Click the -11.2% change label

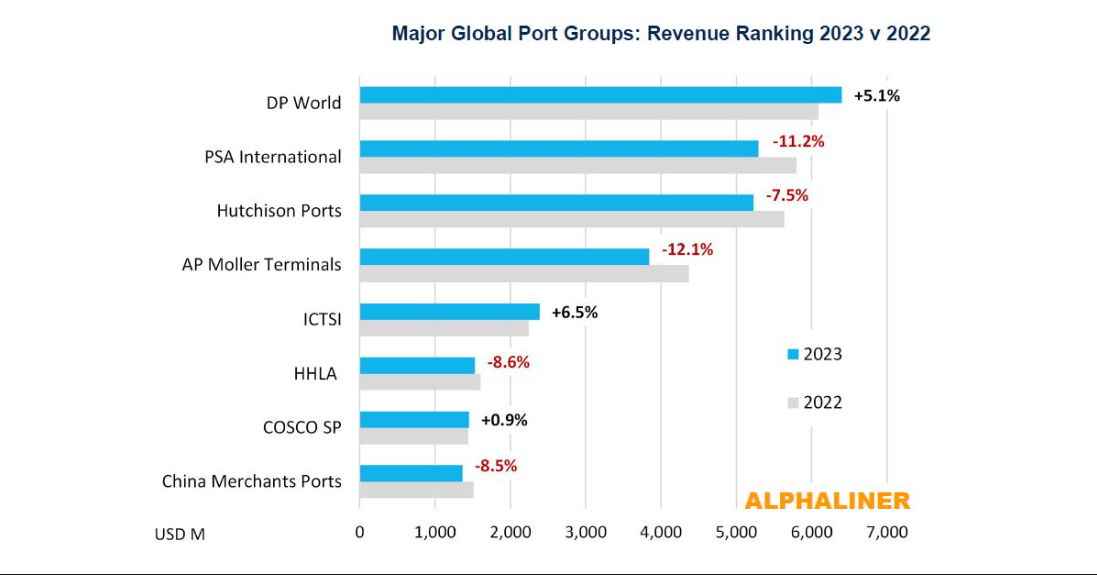pyautogui.click(x=798, y=141)
